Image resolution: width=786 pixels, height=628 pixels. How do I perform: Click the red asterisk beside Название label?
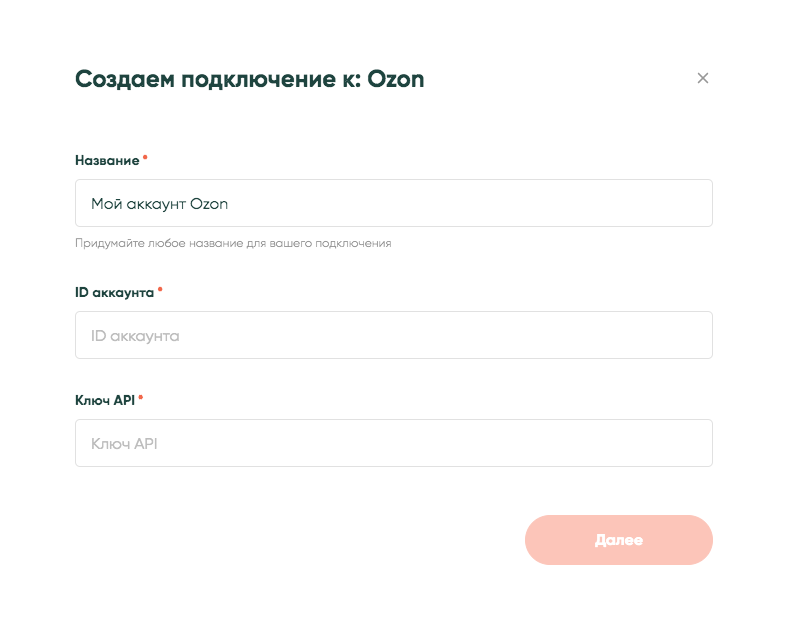click(145, 158)
